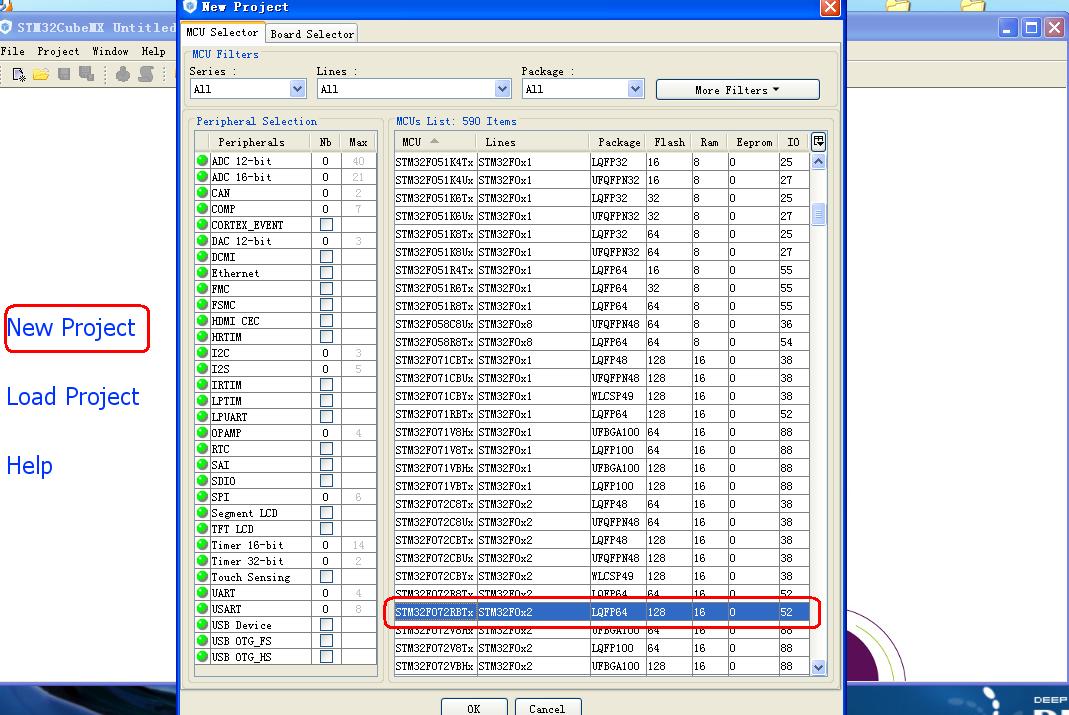This screenshot has height=715, width=1069.
Task: Check the Touch Sensing box
Action: pyautogui.click(x=327, y=577)
